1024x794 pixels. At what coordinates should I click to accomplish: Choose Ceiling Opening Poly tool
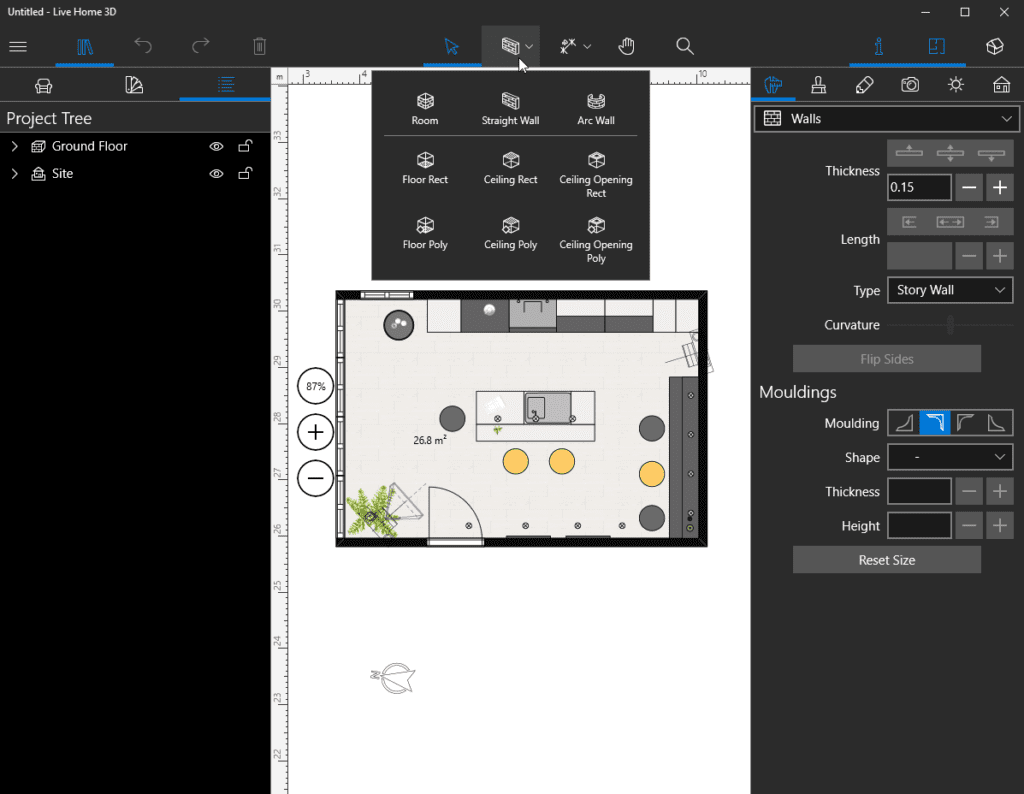[x=596, y=240]
